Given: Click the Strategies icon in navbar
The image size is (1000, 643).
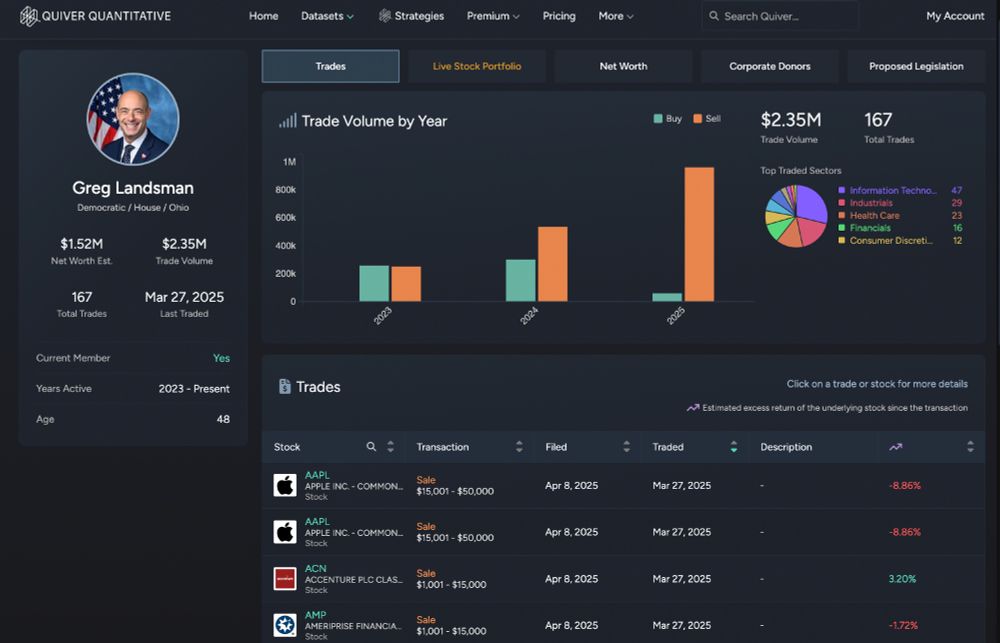Looking at the screenshot, I should (385, 16).
